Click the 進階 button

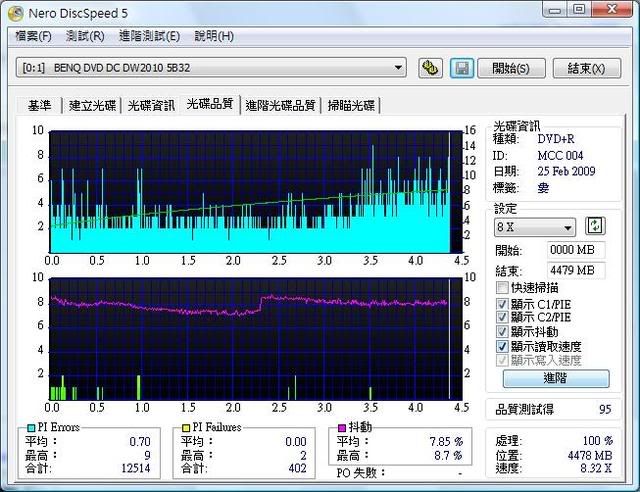coord(556,378)
